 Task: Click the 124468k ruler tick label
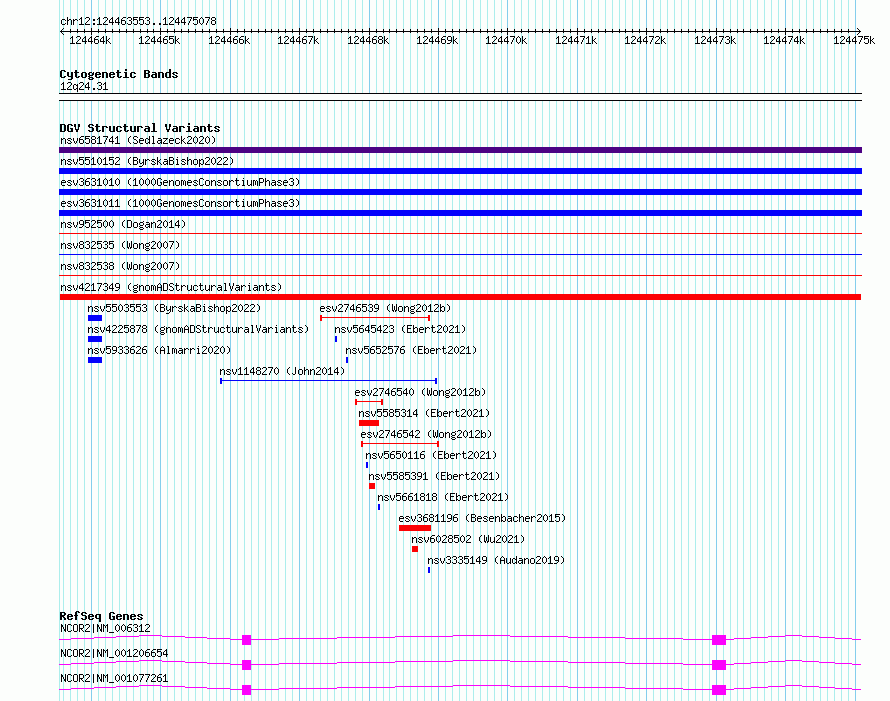pyautogui.click(x=368, y=40)
